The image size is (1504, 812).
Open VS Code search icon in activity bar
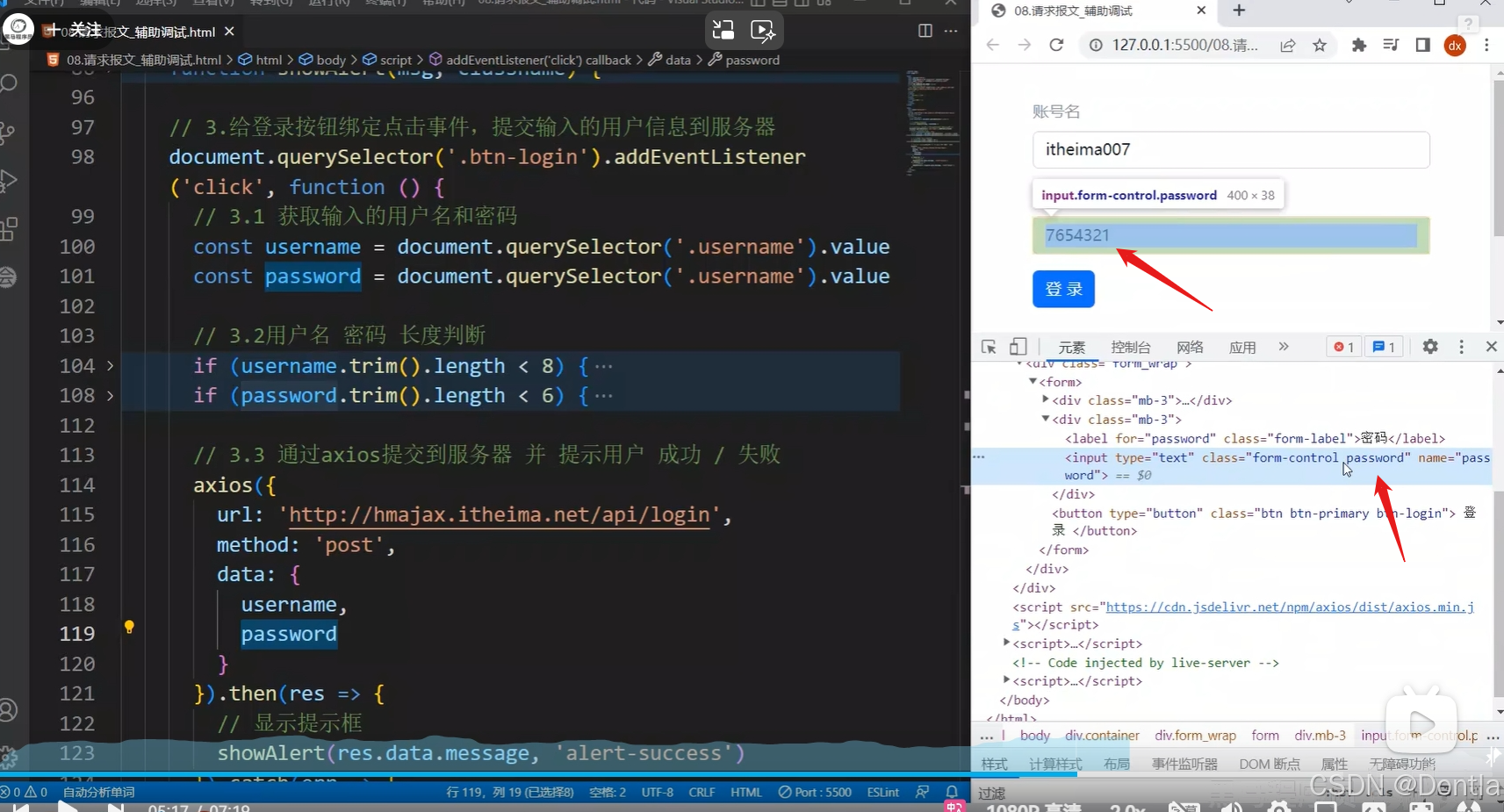point(9,83)
